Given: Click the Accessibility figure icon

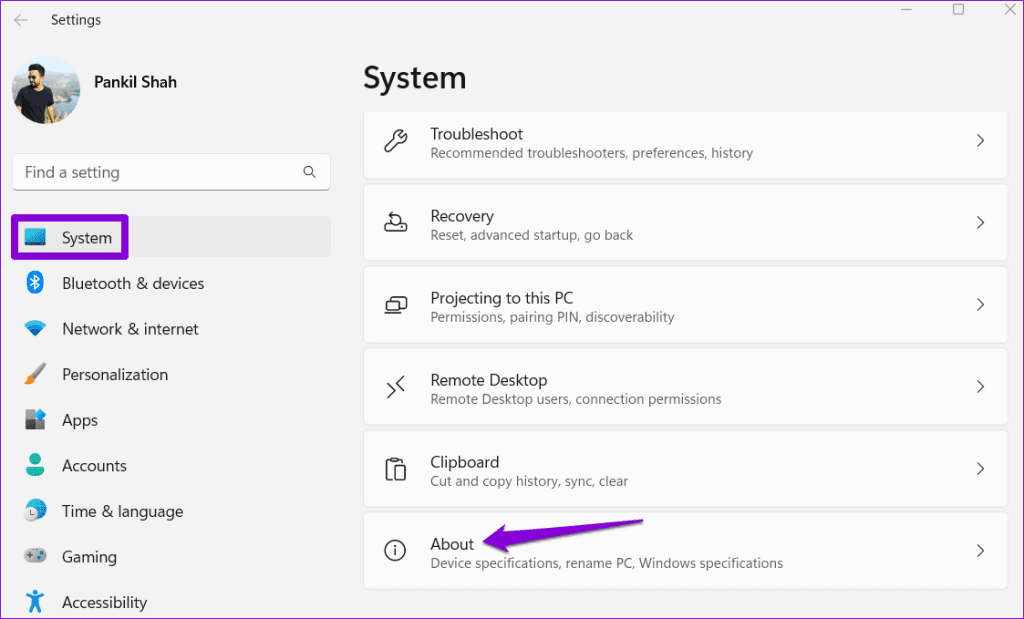Looking at the screenshot, I should (35, 601).
